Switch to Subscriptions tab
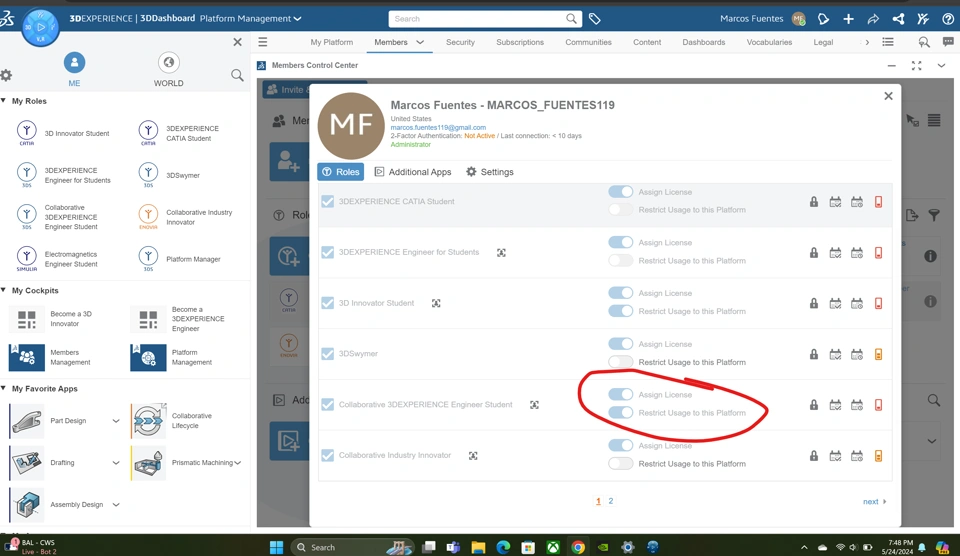 point(520,42)
